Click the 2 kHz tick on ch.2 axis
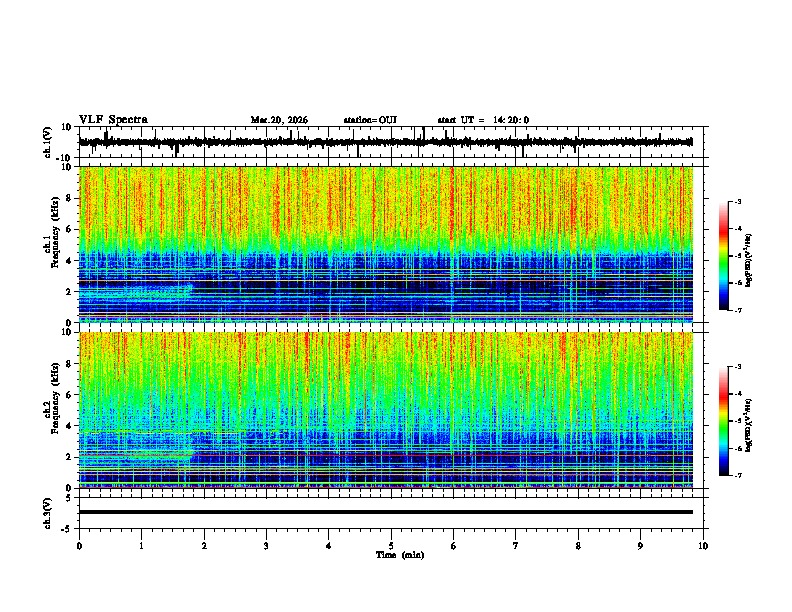Image resolution: width=792 pixels, height=612 pixels. (69, 457)
